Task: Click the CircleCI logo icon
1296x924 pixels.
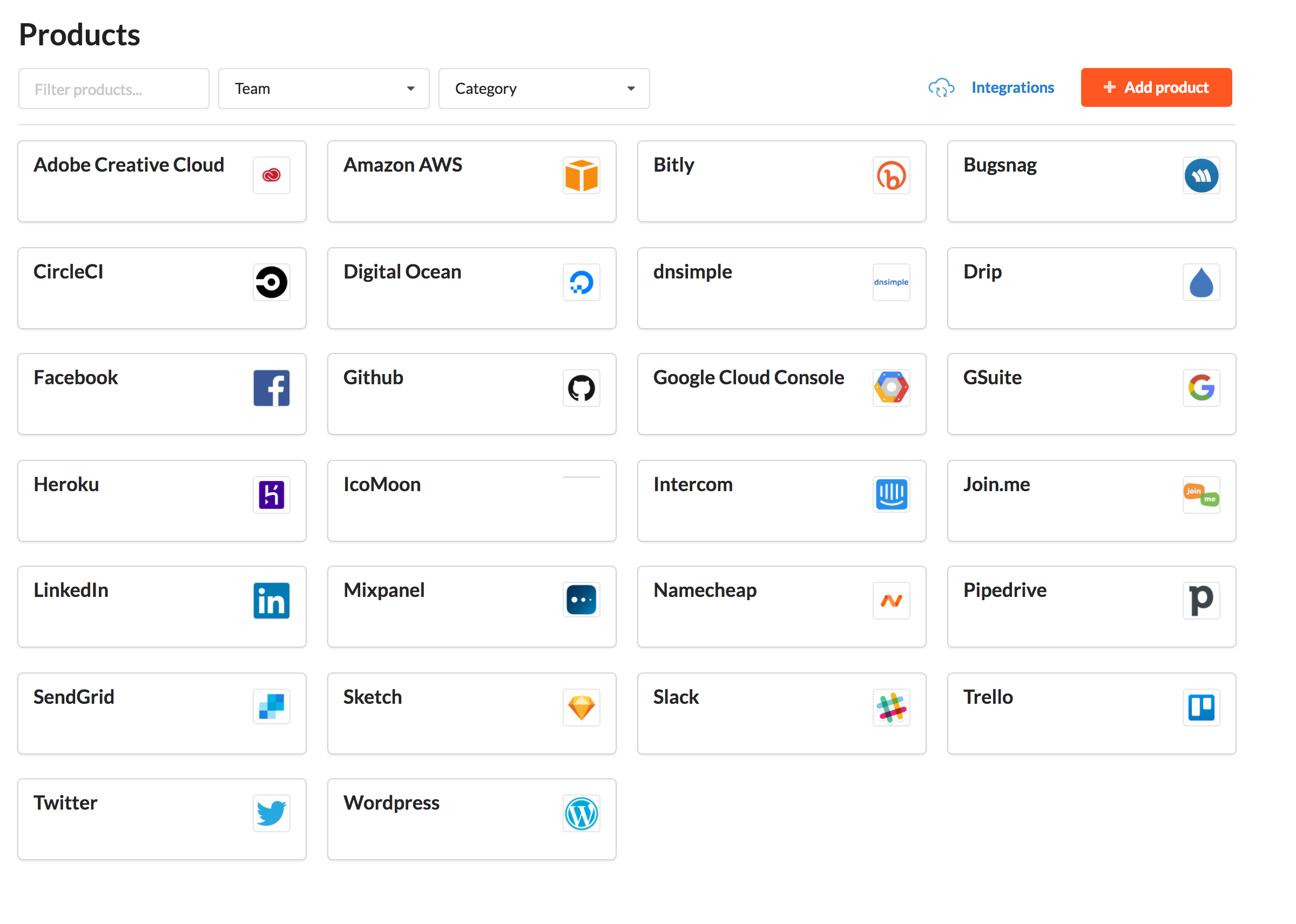Action: pyautogui.click(x=271, y=282)
